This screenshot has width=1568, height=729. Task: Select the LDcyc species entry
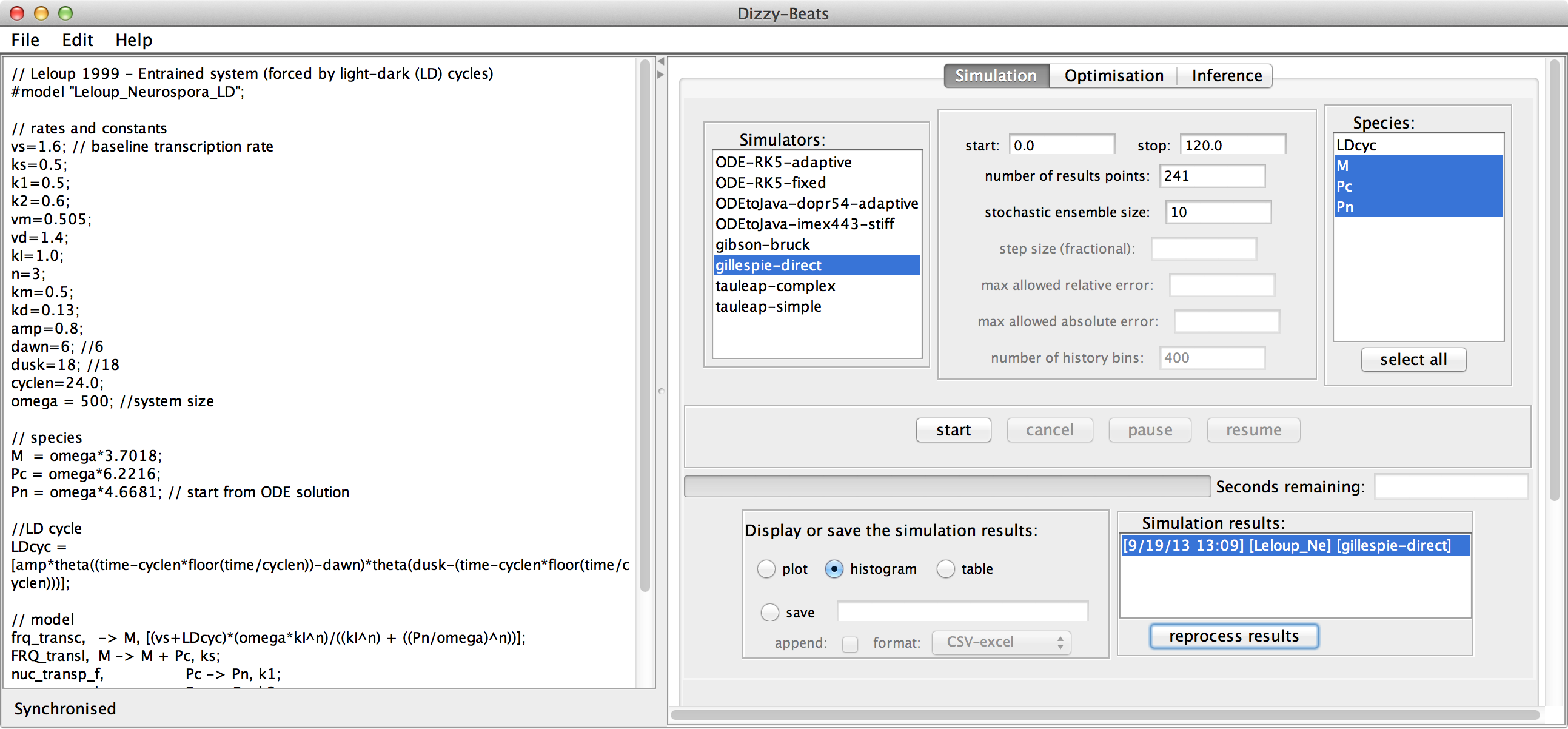(1356, 146)
